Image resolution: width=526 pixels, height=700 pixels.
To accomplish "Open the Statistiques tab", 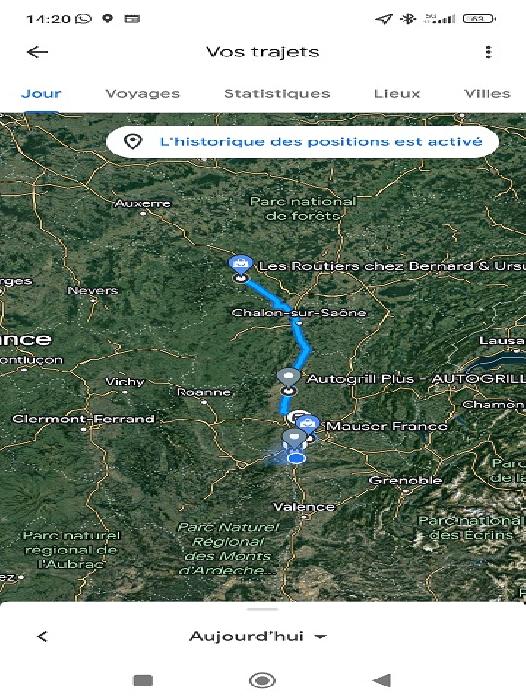I will click(277, 93).
